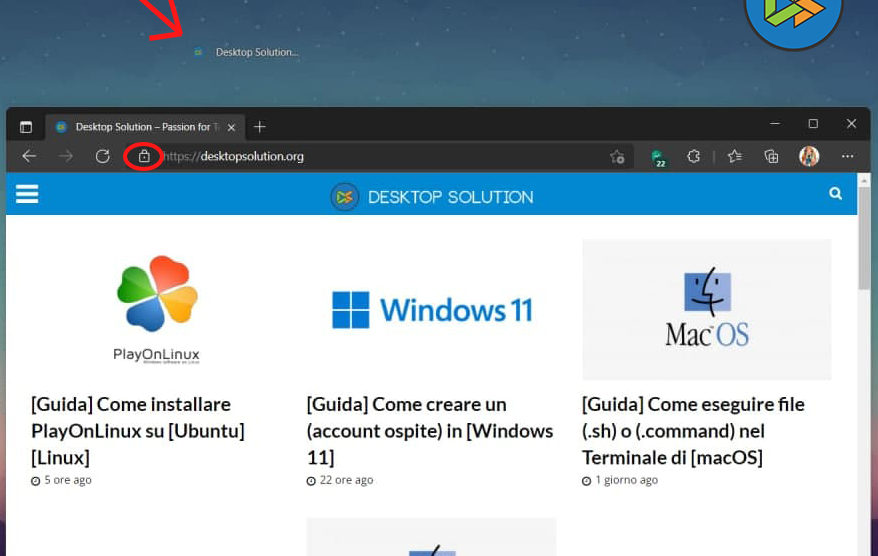This screenshot has height=556, width=878.
Task: Open the PlayOnLinux article thumbnail
Action: [x=156, y=310]
